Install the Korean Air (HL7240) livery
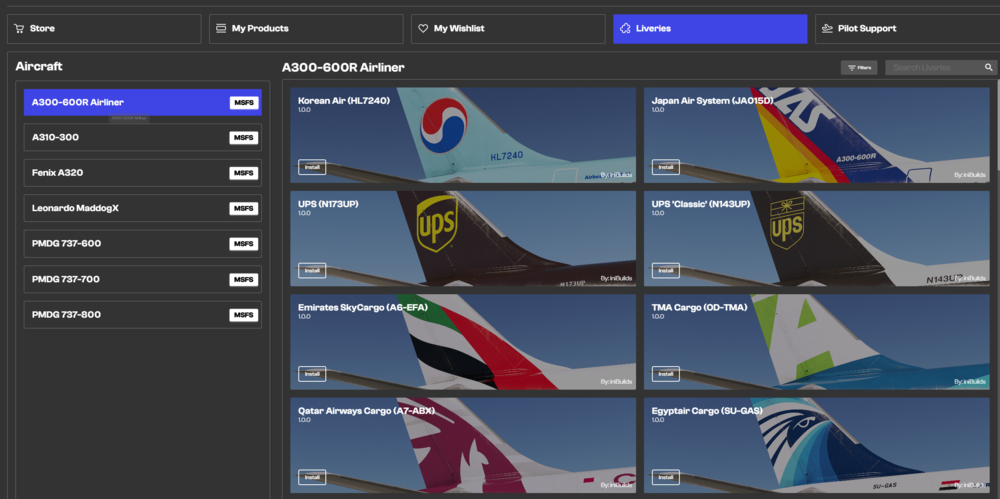Screen dimensions: 1000x499 point(312,167)
